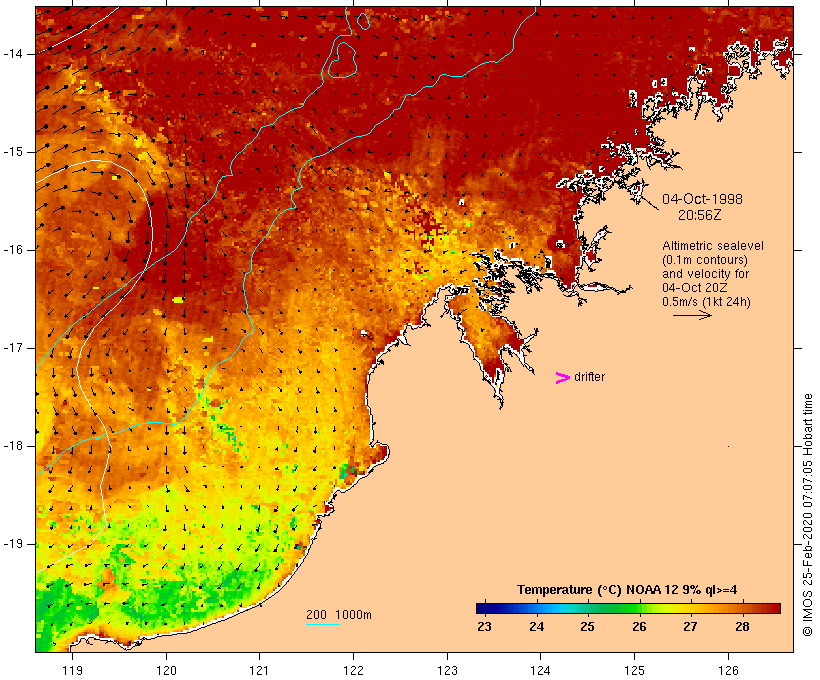820x680 pixels.
Task: Click the date text '04-Oct-1998'
Action: click(702, 199)
